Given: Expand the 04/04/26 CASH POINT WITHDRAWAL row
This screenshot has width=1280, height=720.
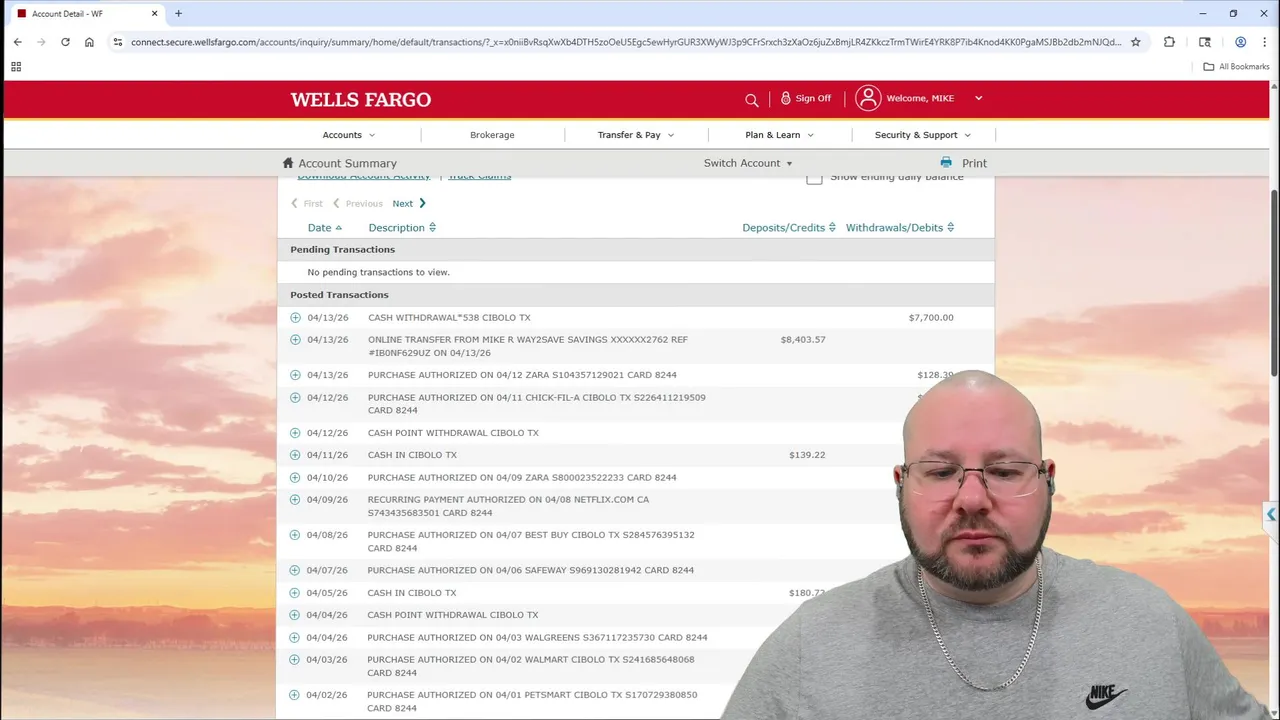Looking at the screenshot, I should (x=294, y=615).
